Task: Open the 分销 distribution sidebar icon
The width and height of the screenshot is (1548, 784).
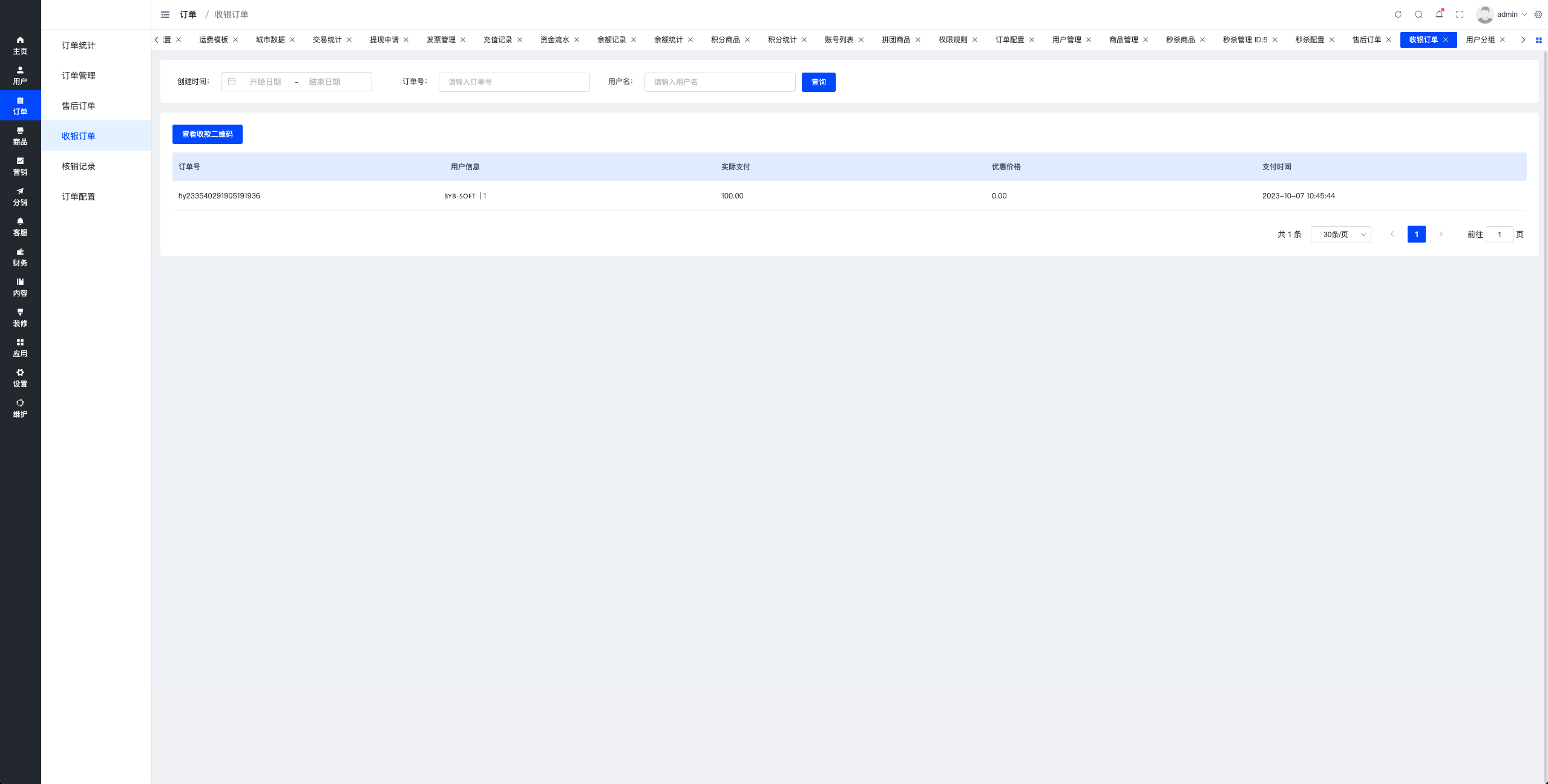Action: tap(20, 197)
